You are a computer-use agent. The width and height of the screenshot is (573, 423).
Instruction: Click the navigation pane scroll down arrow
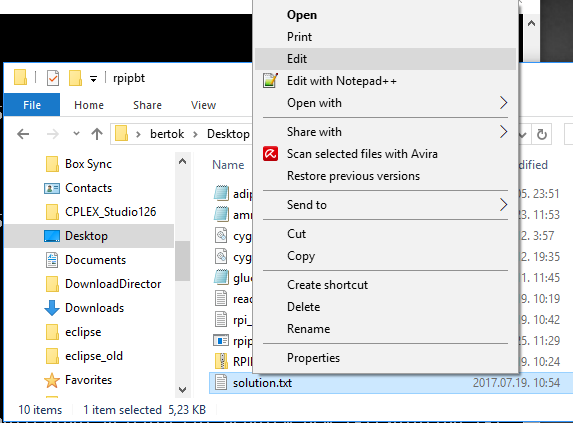tap(182, 390)
